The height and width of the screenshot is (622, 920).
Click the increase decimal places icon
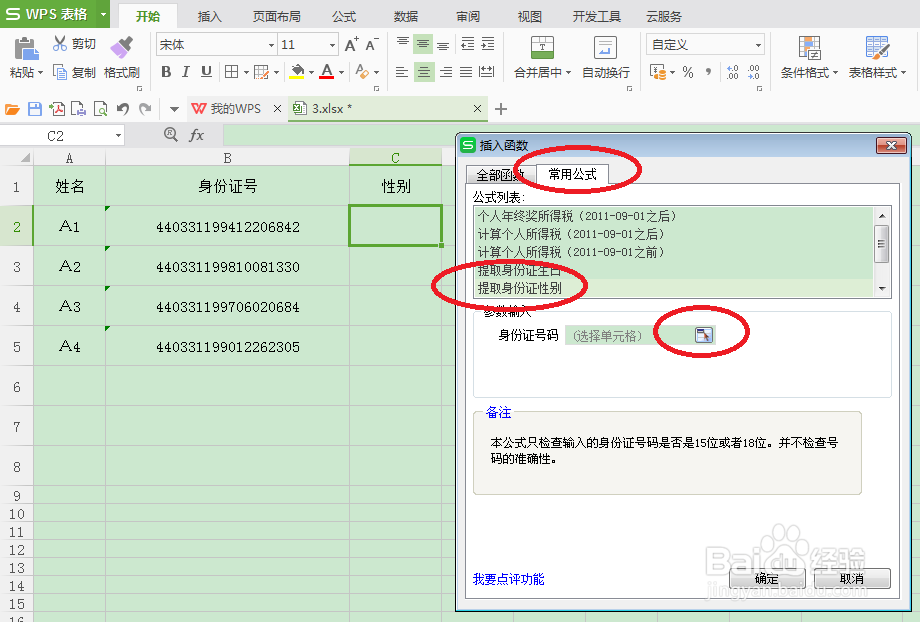click(x=732, y=72)
